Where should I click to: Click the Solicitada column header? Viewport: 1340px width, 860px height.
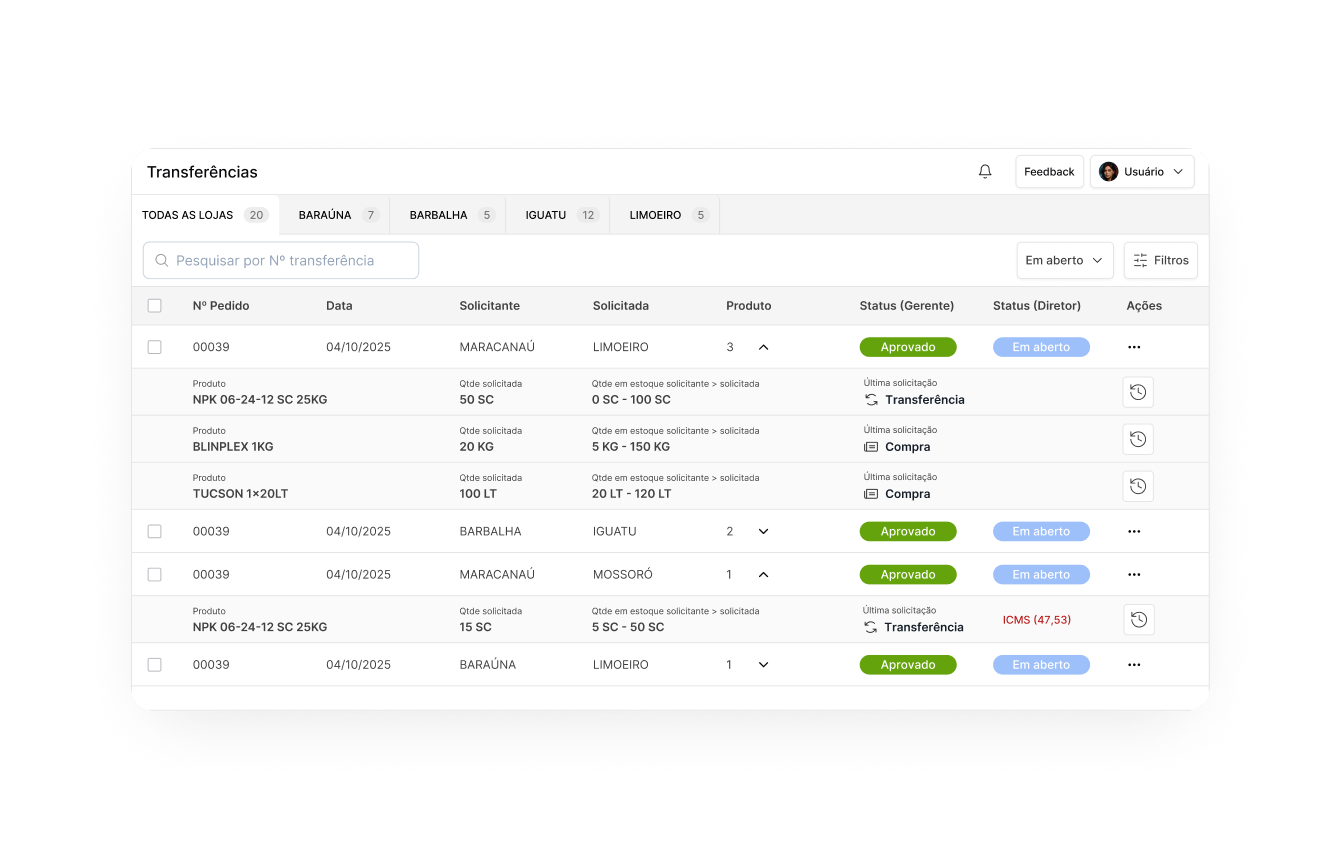(621, 306)
